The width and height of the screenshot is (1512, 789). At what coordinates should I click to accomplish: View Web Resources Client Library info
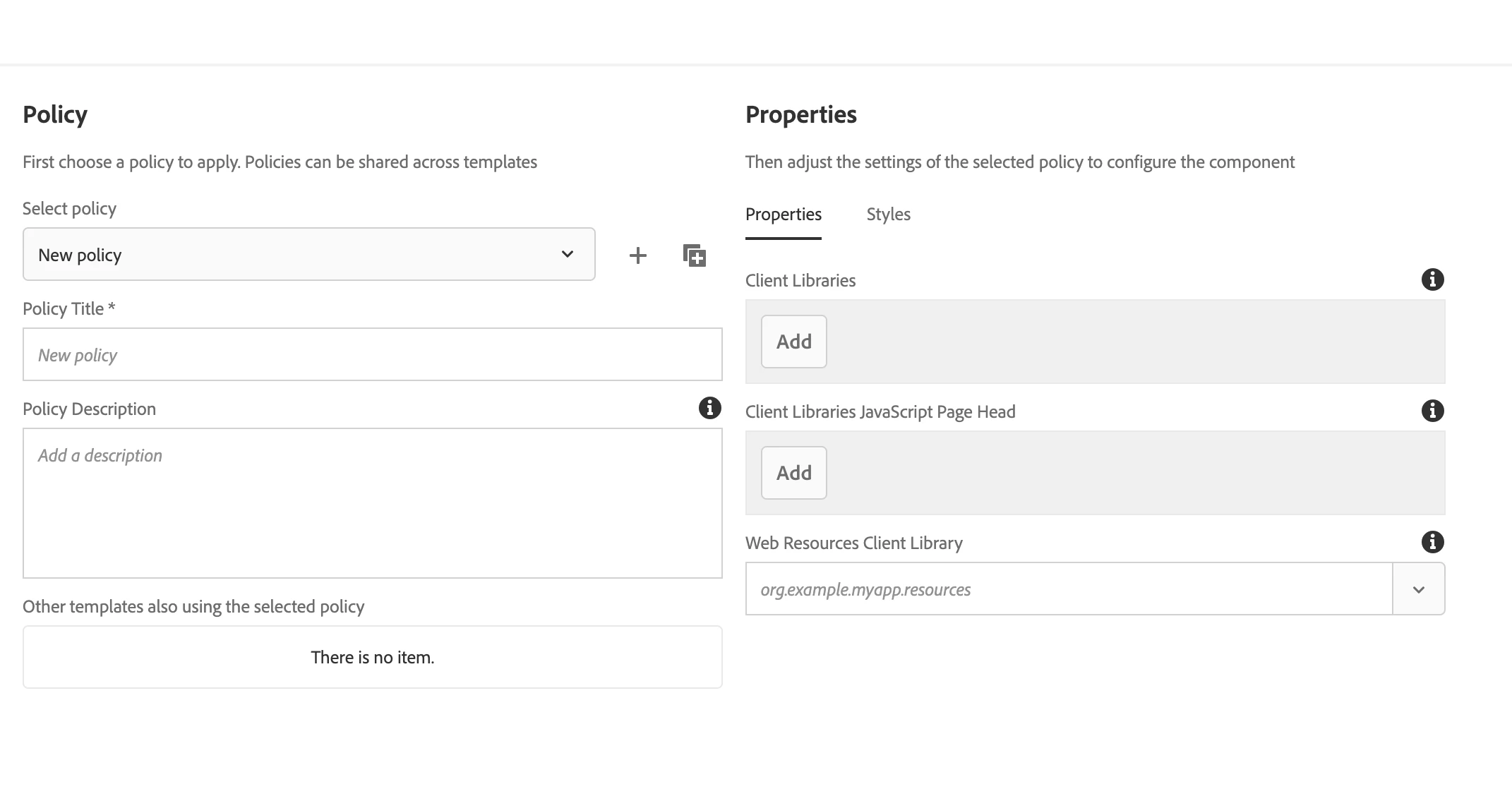click(x=1432, y=542)
